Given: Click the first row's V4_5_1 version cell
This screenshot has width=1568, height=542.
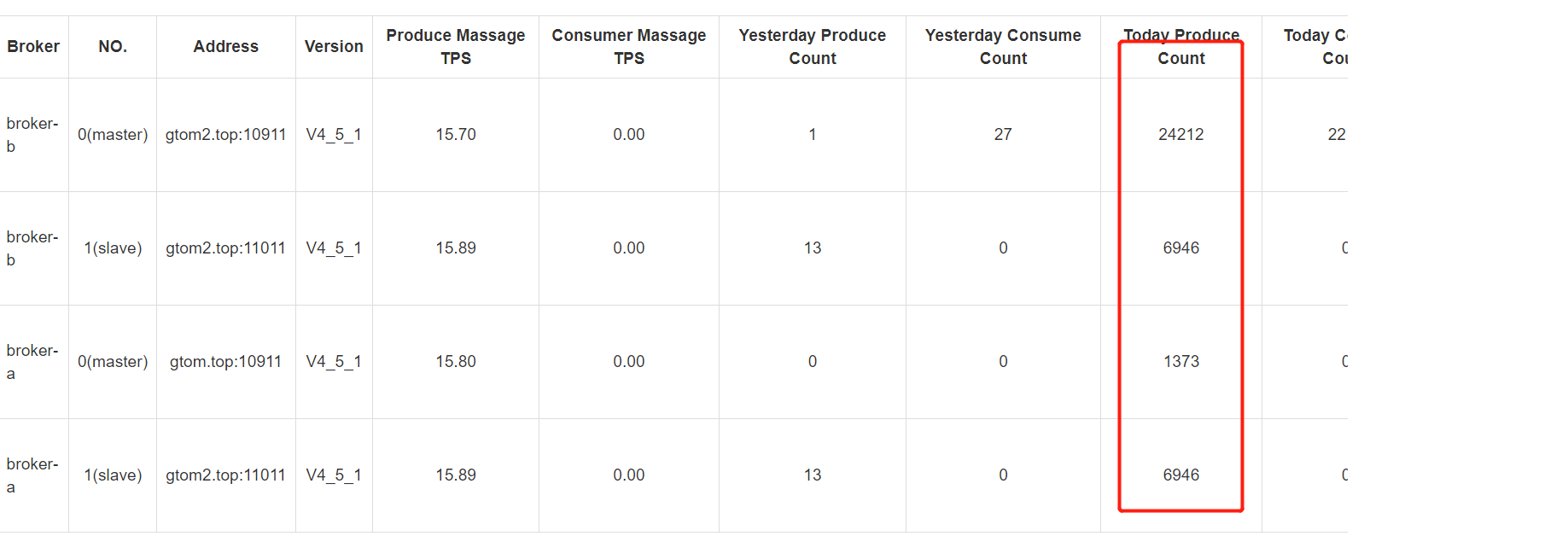Looking at the screenshot, I should (334, 135).
